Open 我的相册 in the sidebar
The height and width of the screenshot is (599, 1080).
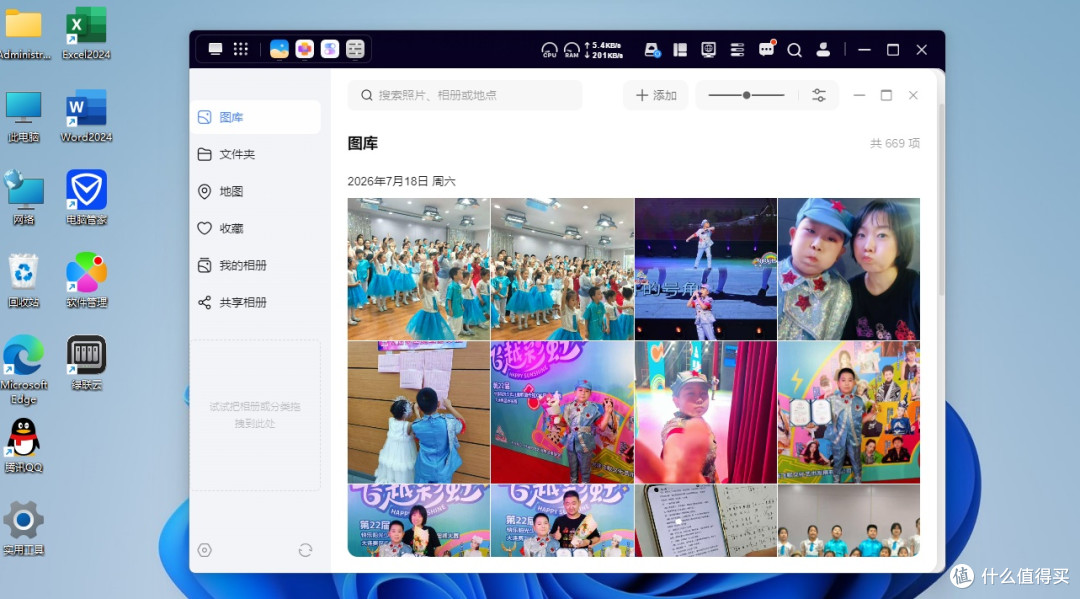pos(255,265)
